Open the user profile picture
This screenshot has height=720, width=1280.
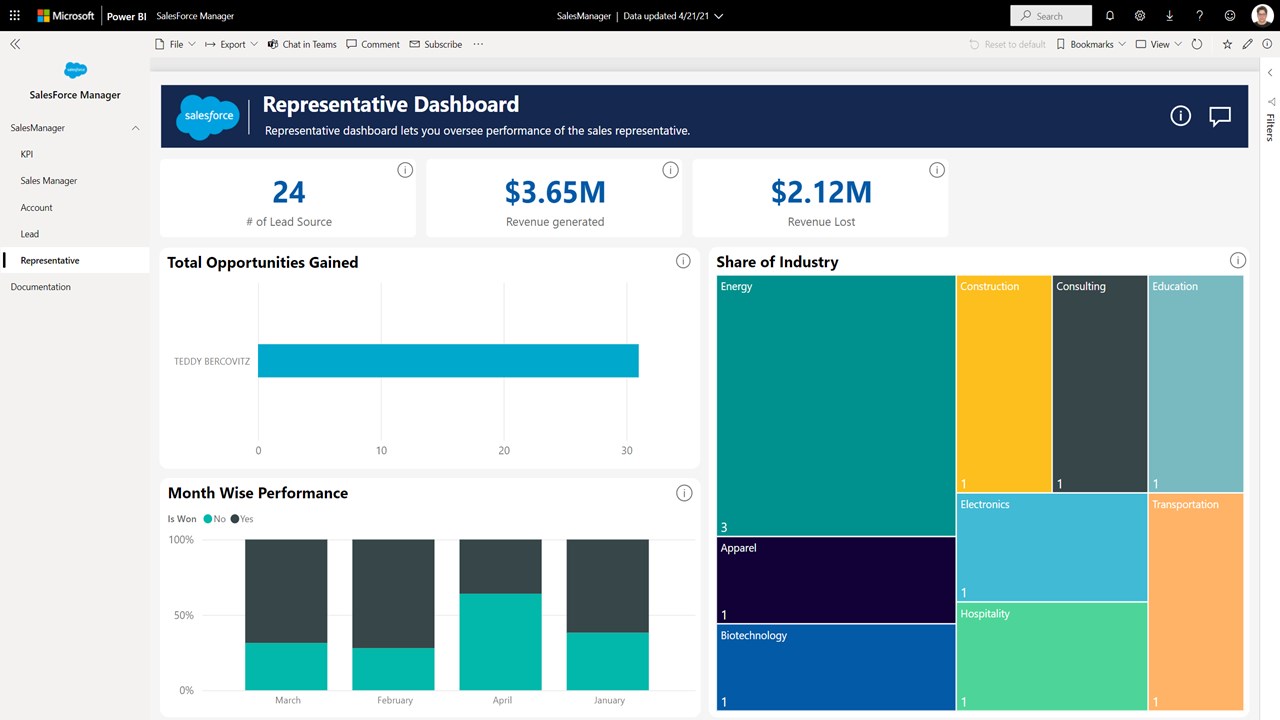pos(1261,16)
